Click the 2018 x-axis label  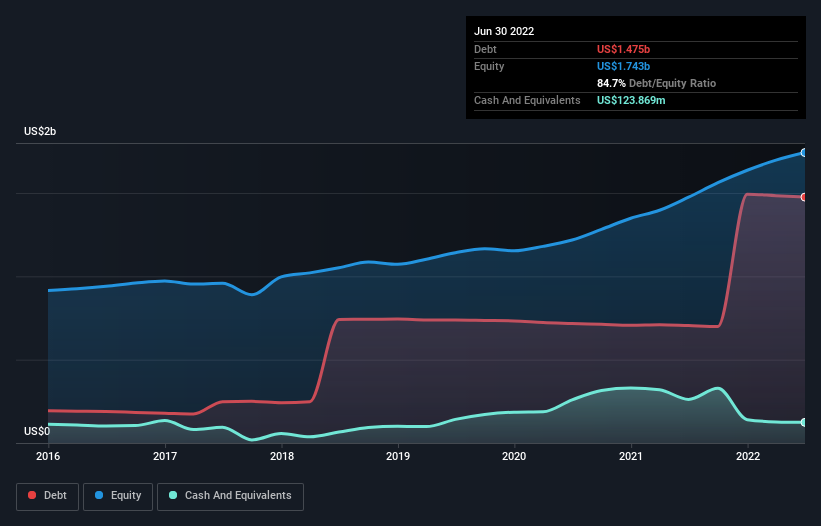(282, 456)
